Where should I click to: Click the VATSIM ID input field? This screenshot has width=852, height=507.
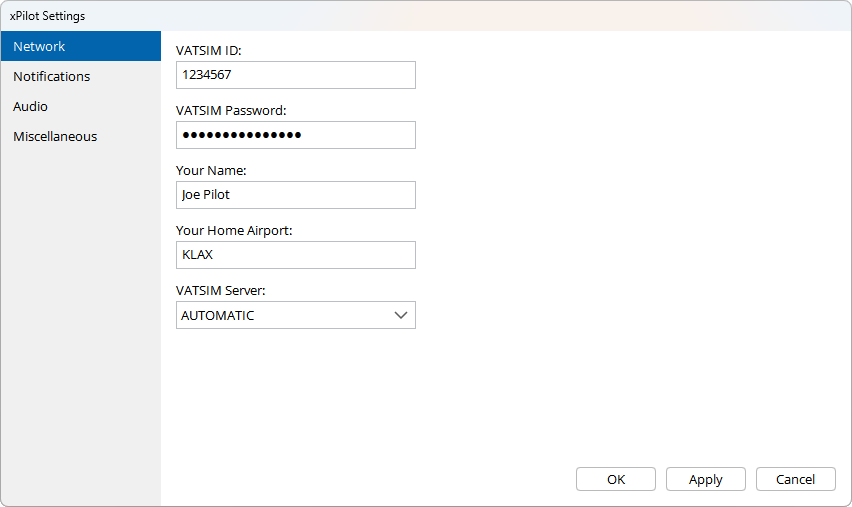296,75
